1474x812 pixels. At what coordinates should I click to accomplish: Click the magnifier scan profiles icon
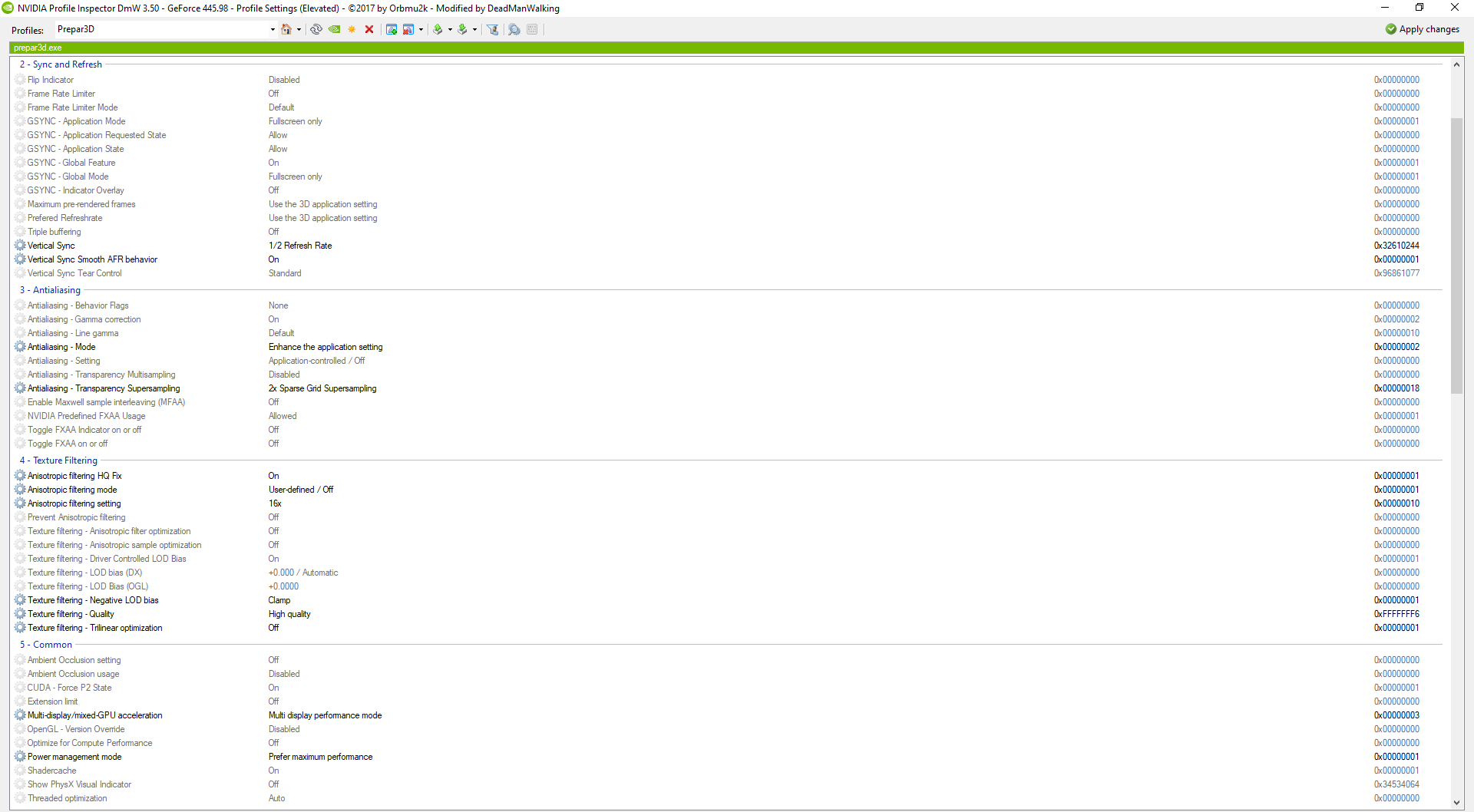514,29
